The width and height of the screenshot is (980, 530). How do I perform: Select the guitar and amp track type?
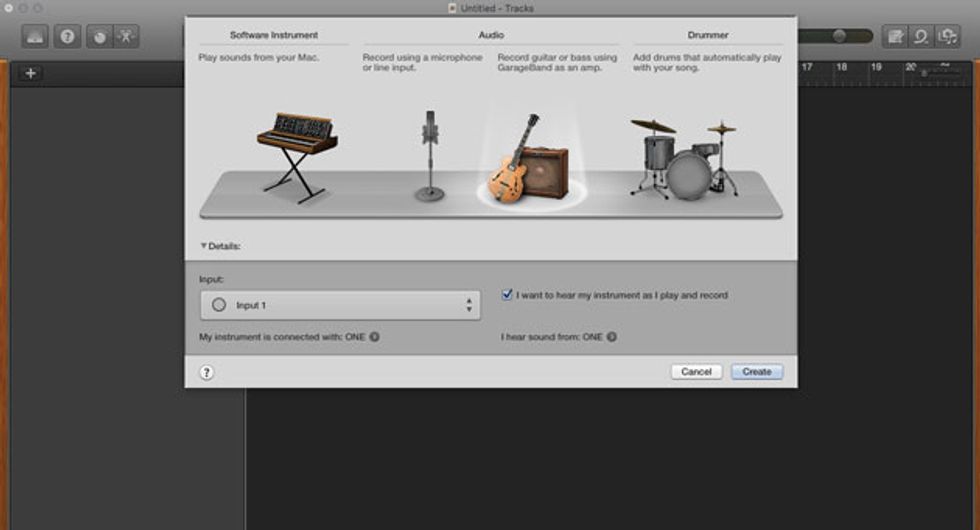coord(530,159)
